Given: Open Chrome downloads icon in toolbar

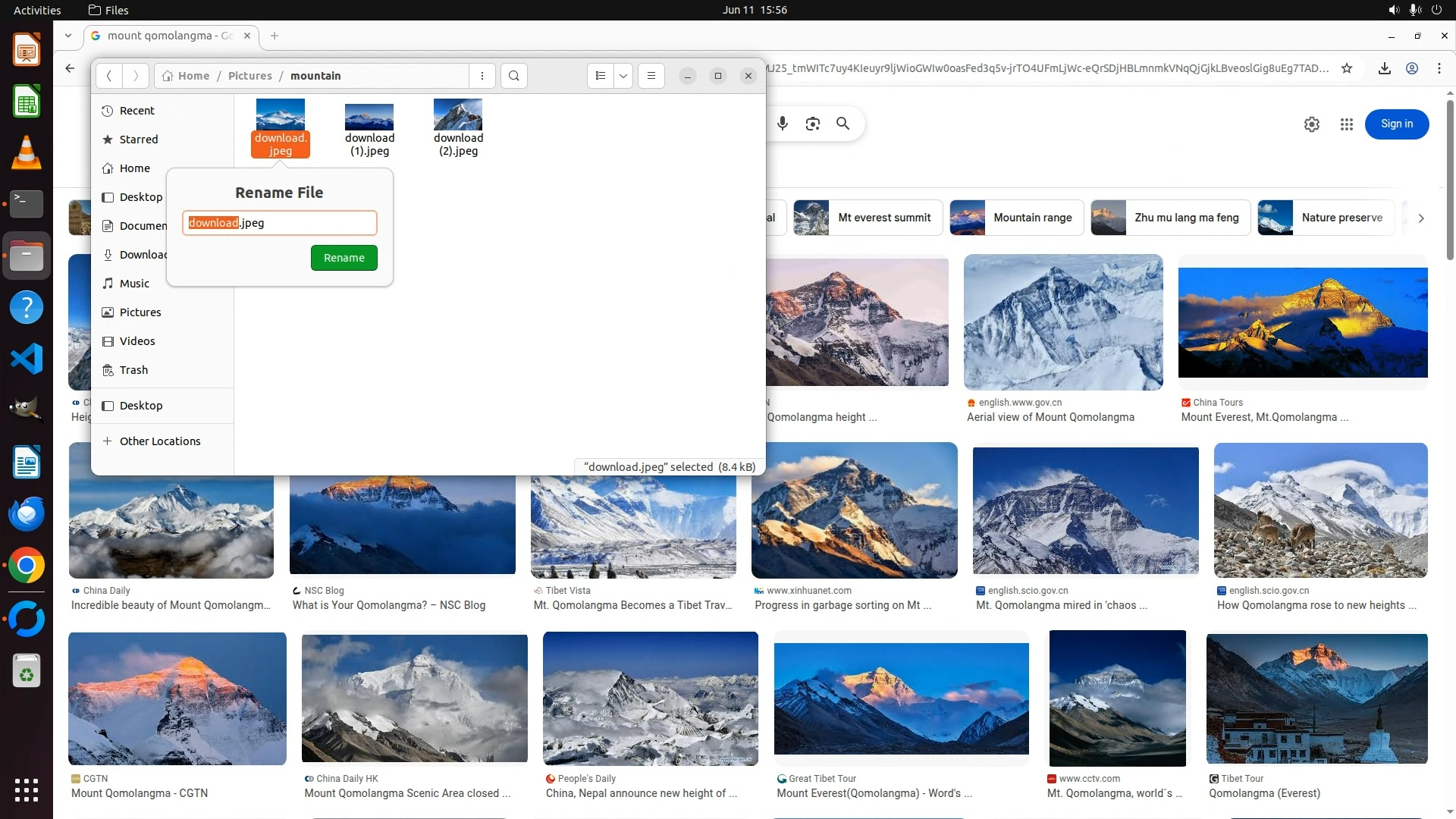Looking at the screenshot, I should [x=1384, y=68].
